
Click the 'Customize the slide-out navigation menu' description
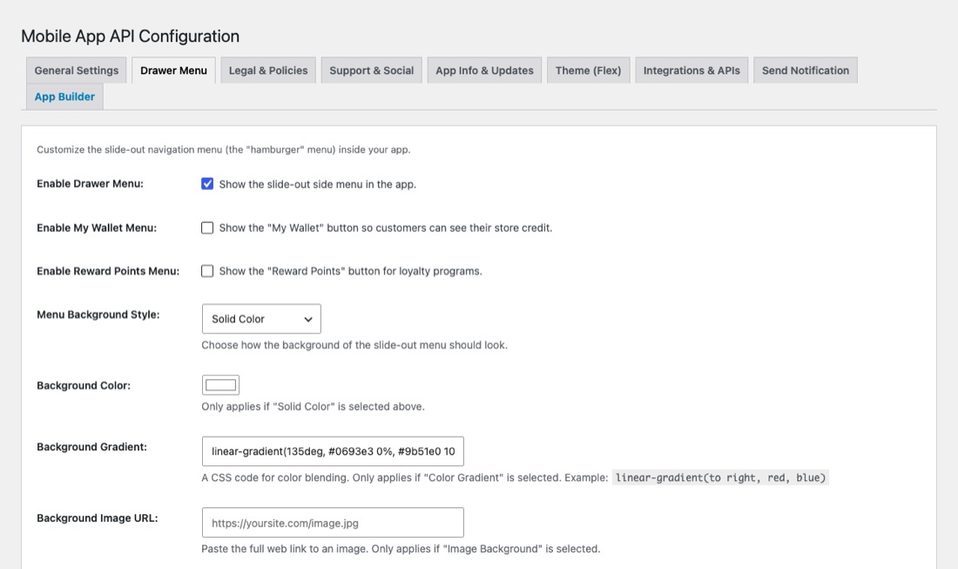click(224, 150)
